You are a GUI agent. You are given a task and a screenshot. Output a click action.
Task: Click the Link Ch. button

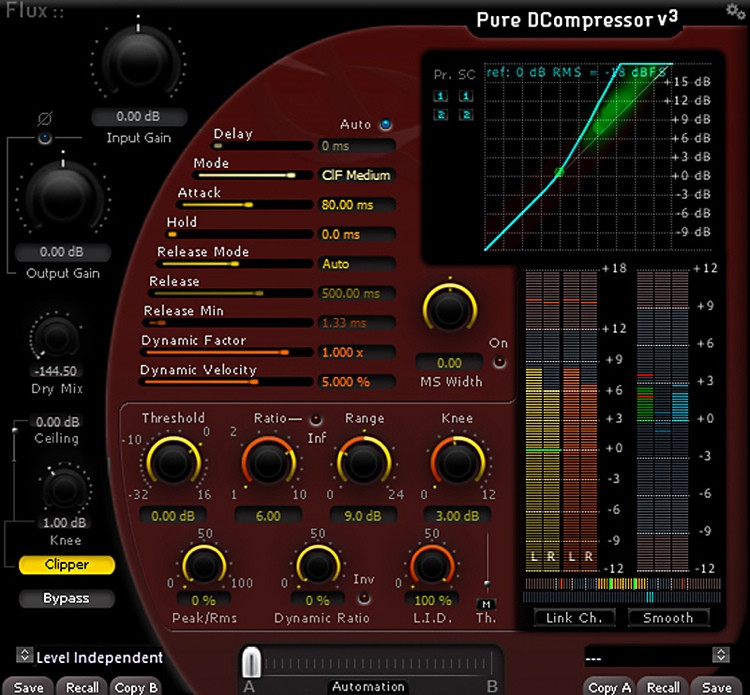pyautogui.click(x=574, y=618)
